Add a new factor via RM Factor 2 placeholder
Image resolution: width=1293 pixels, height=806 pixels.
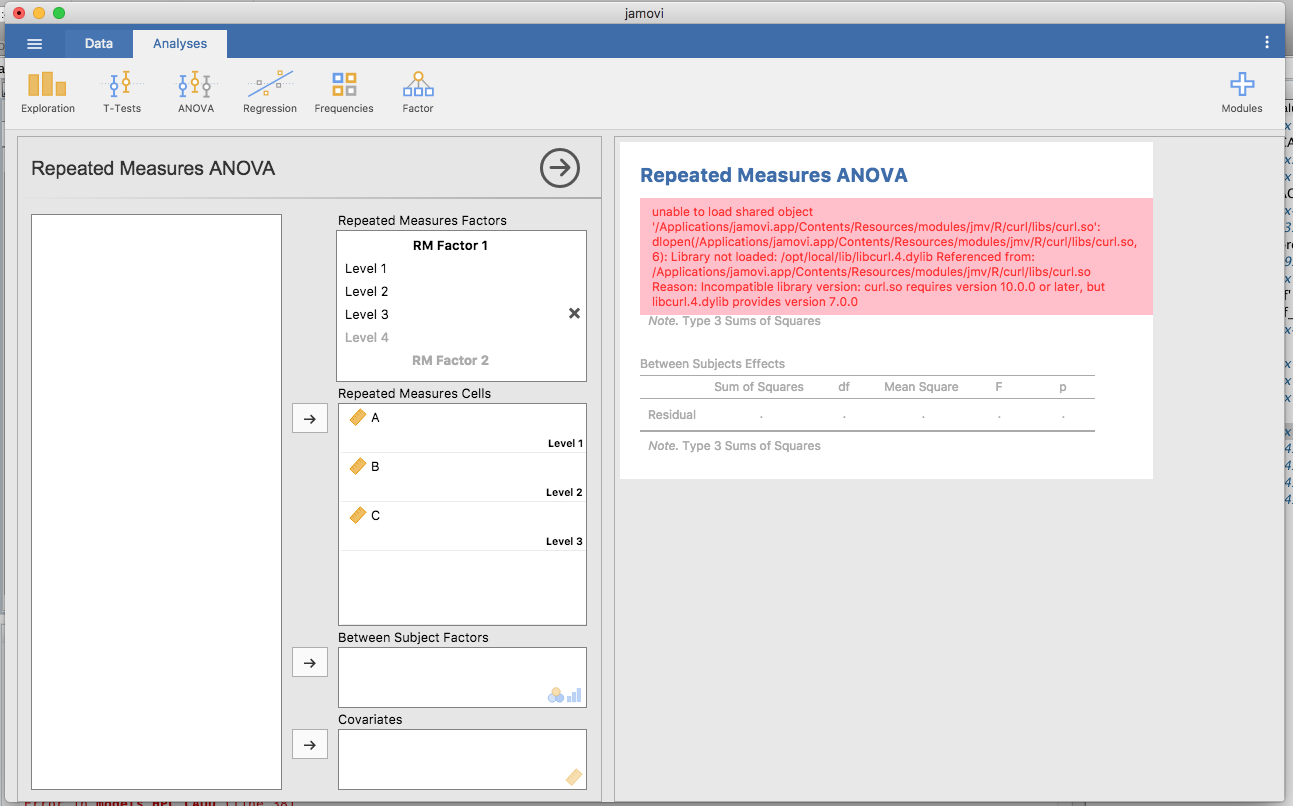point(450,360)
